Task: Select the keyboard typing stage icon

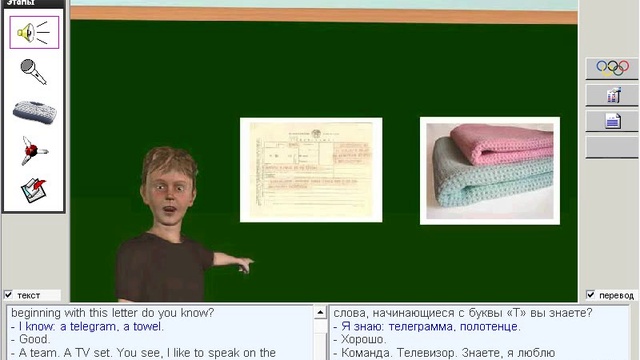Action: pyautogui.click(x=34, y=112)
